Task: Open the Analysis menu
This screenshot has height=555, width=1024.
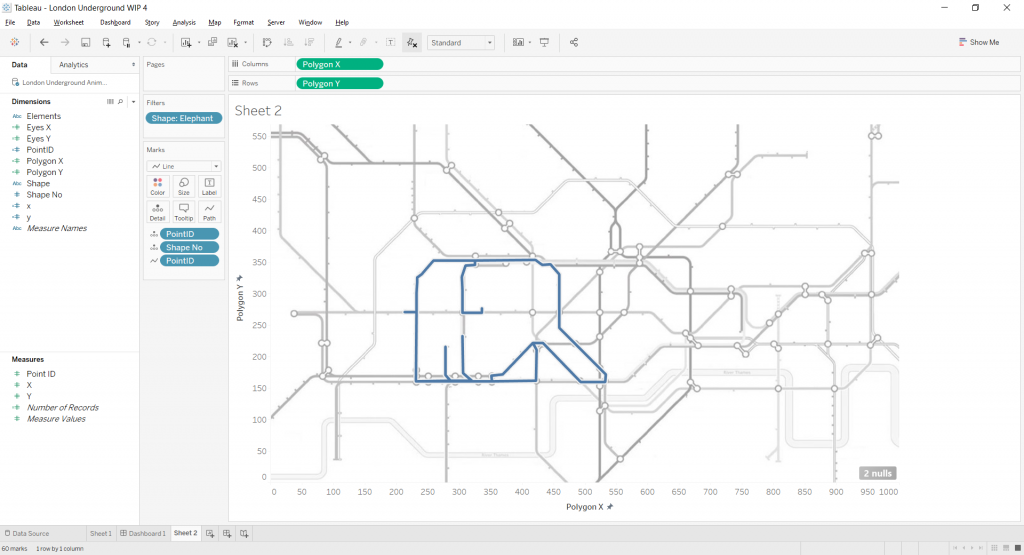Action: (184, 22)
